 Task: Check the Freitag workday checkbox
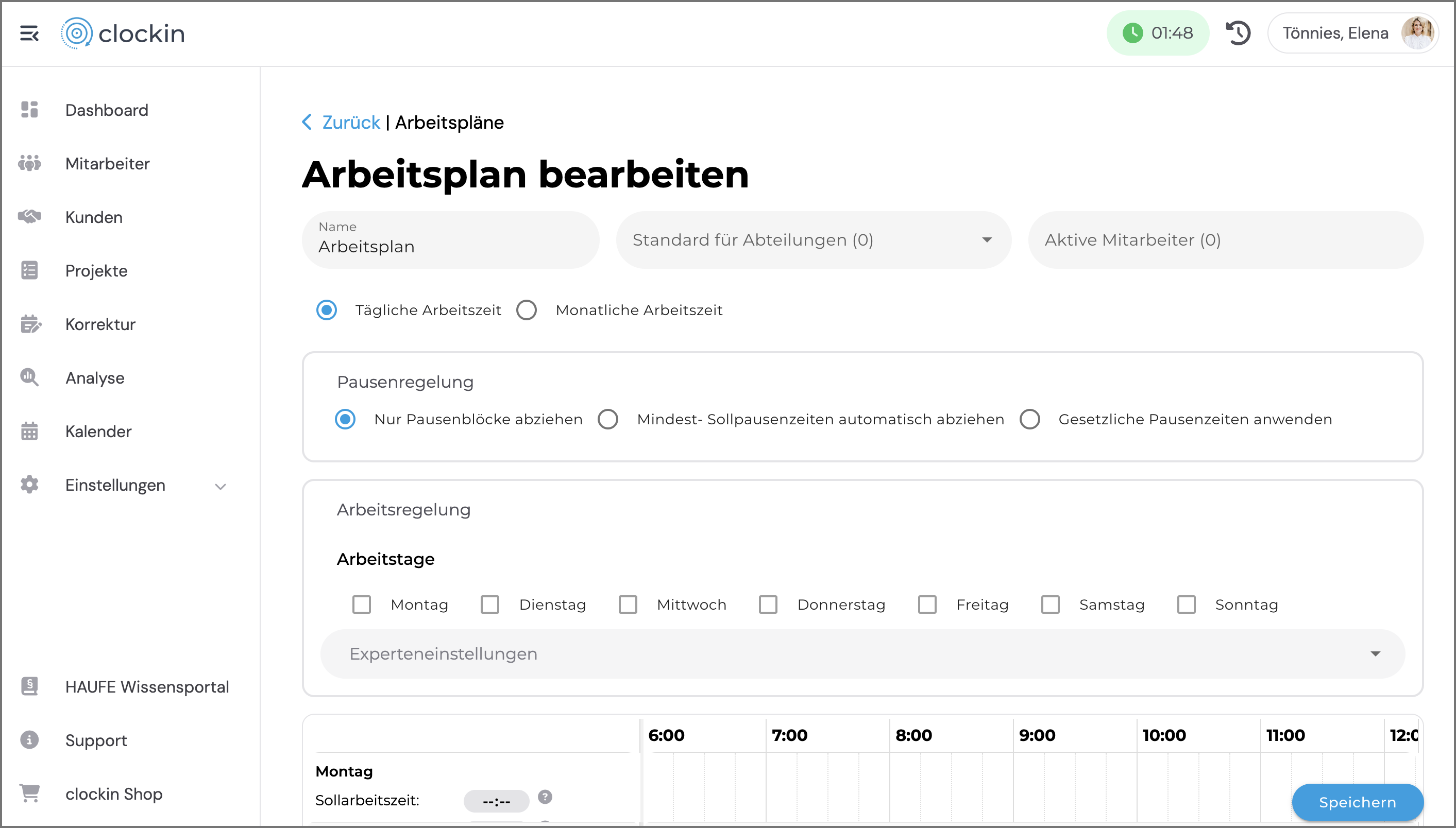(927, 604)
